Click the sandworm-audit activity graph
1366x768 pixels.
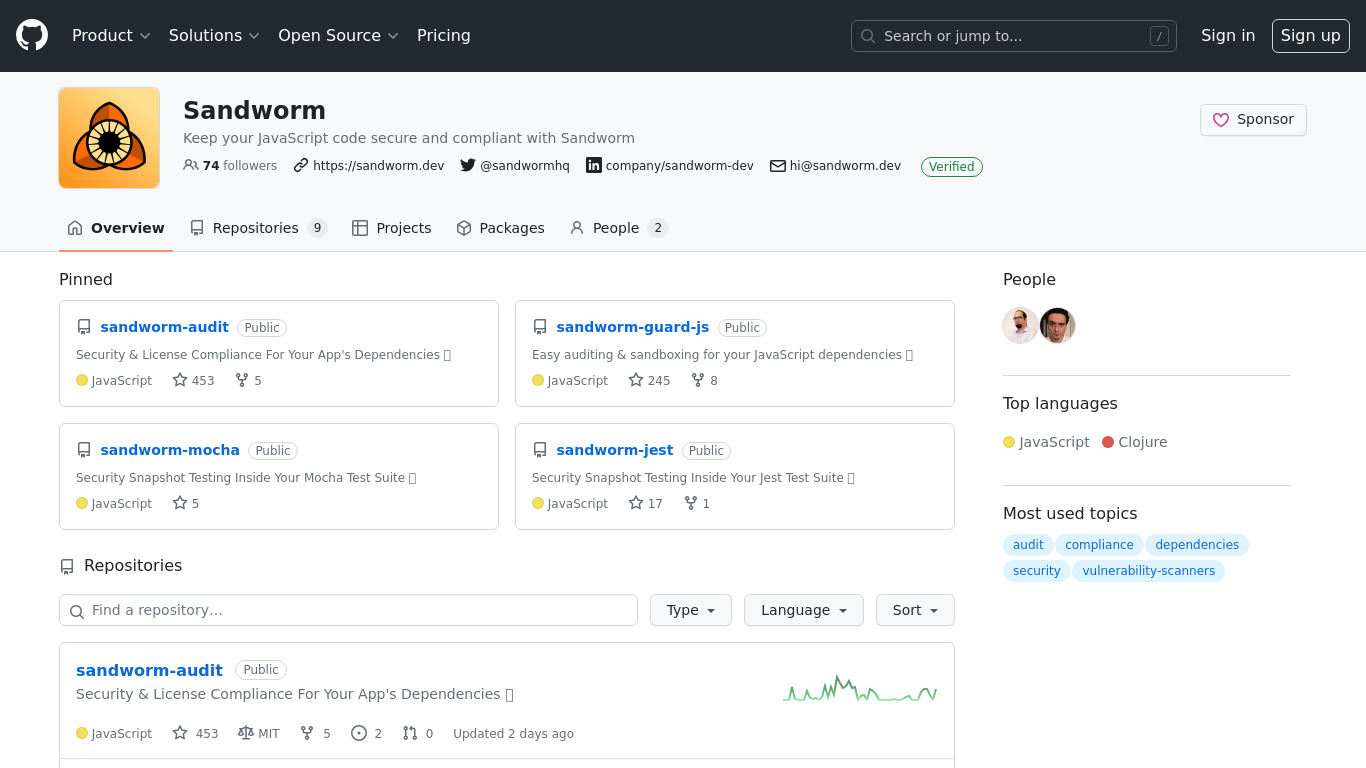click(860, 688)
